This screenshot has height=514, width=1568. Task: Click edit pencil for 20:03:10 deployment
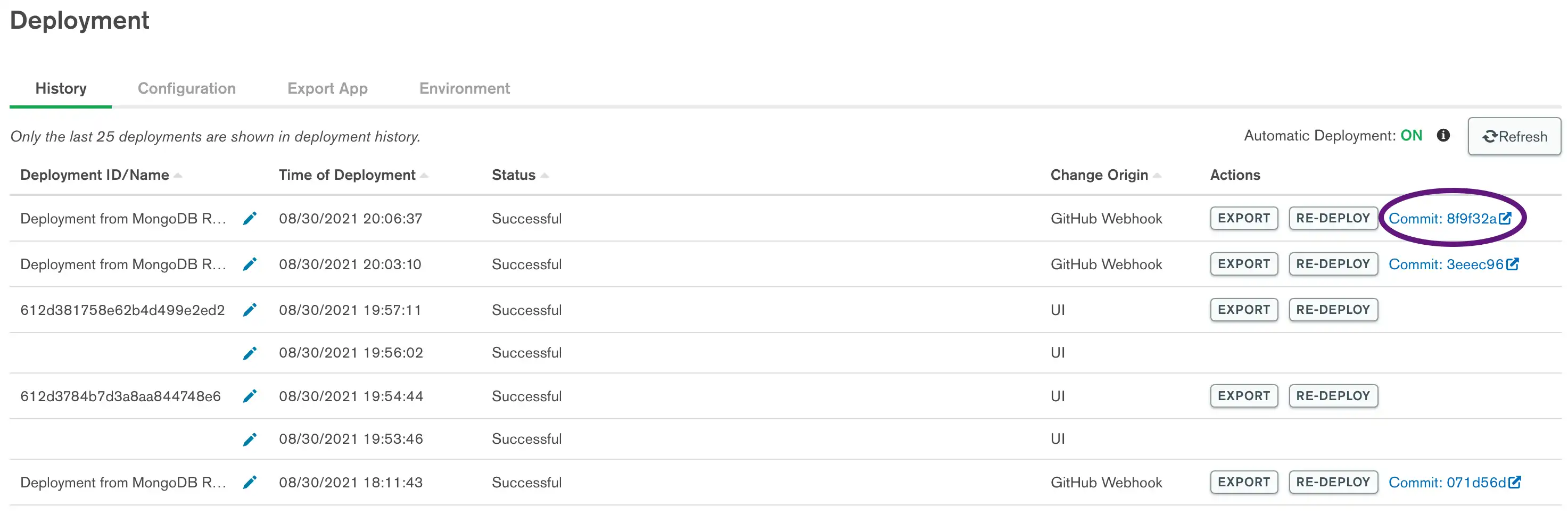pos(250,264)
